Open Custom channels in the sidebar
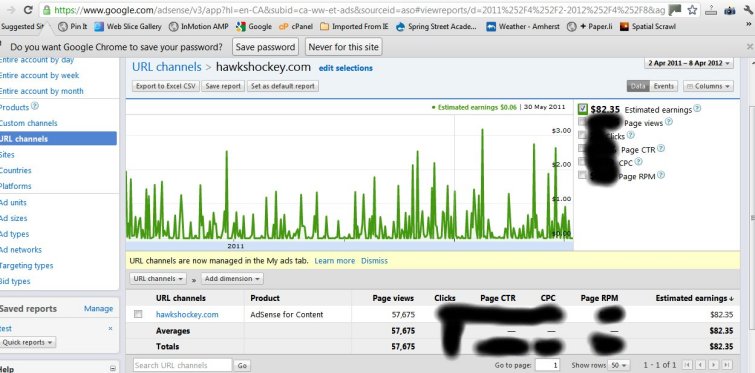Image resolution: width=755 pixels, height=373 pixels. [28, 123]
